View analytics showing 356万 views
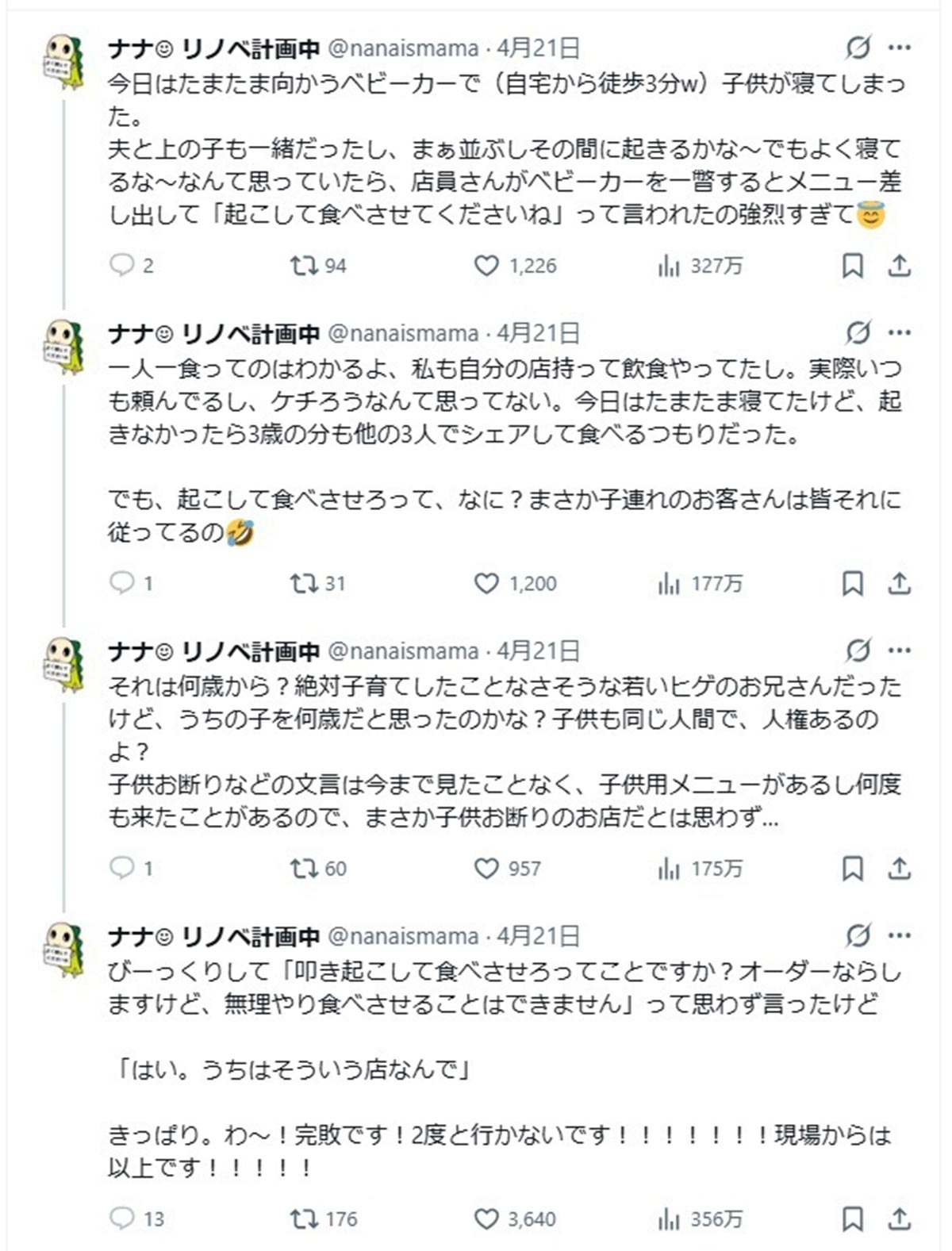 [x=669, y=1218]
